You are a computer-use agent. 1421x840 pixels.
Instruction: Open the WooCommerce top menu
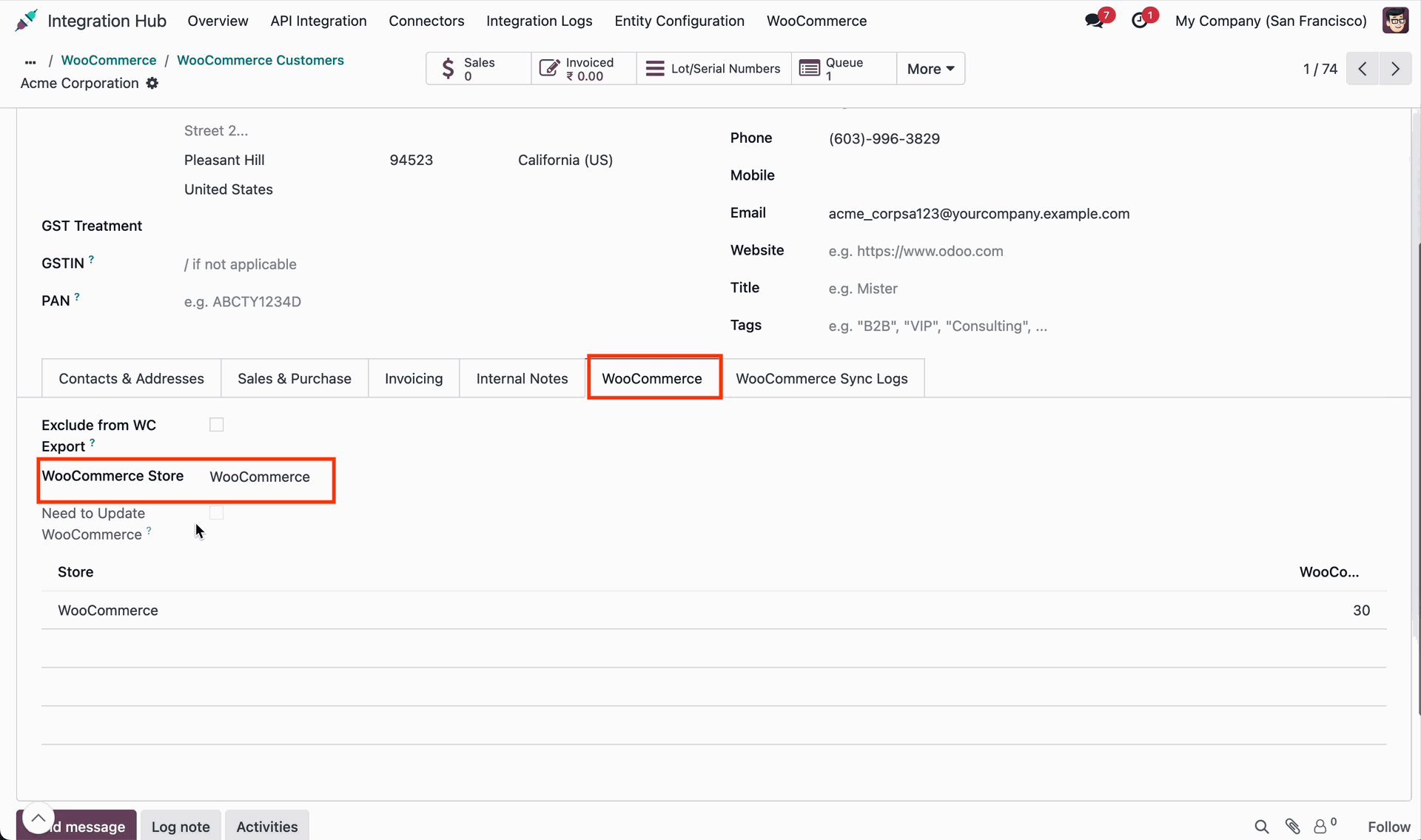click(x=816, y=21)
